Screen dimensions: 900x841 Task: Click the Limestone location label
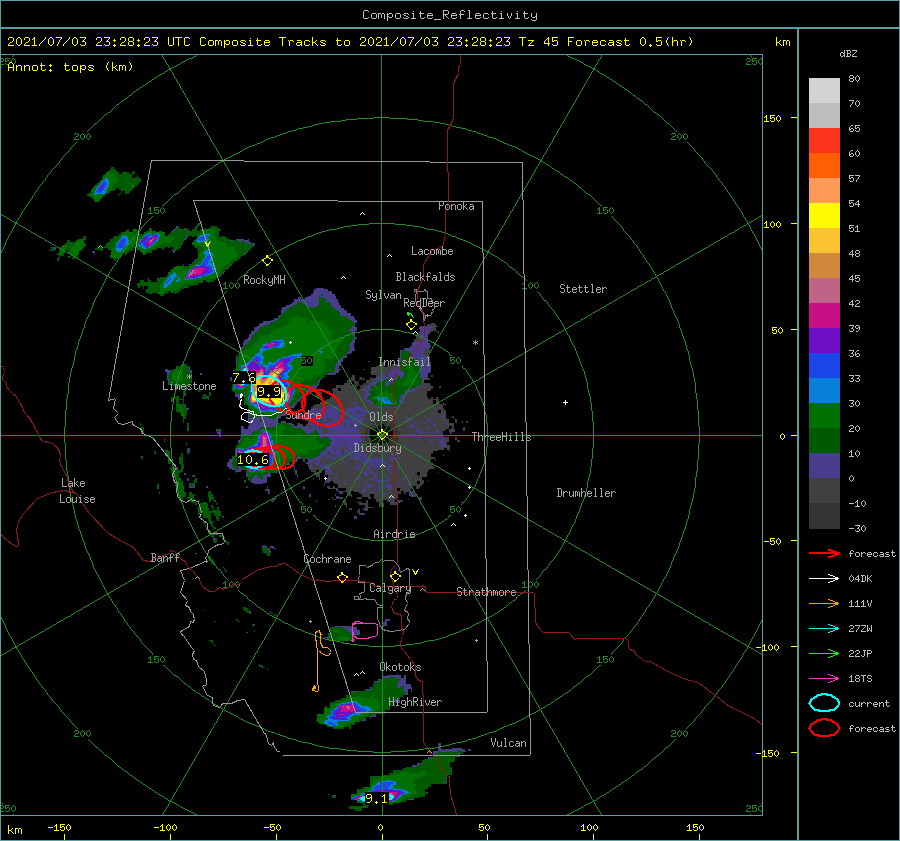(189, 386)
